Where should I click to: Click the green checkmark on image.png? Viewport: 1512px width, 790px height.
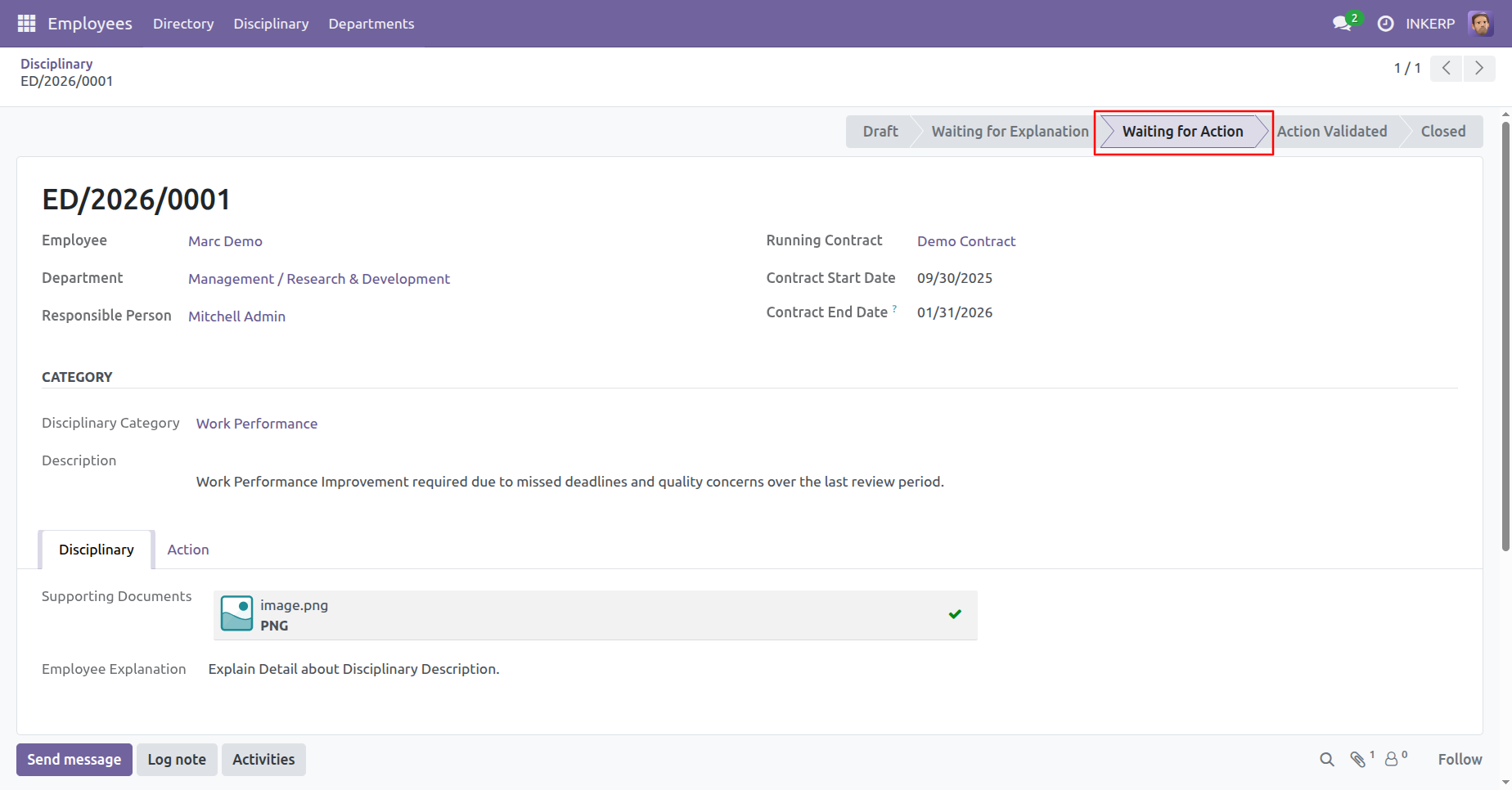pos(955,614)
